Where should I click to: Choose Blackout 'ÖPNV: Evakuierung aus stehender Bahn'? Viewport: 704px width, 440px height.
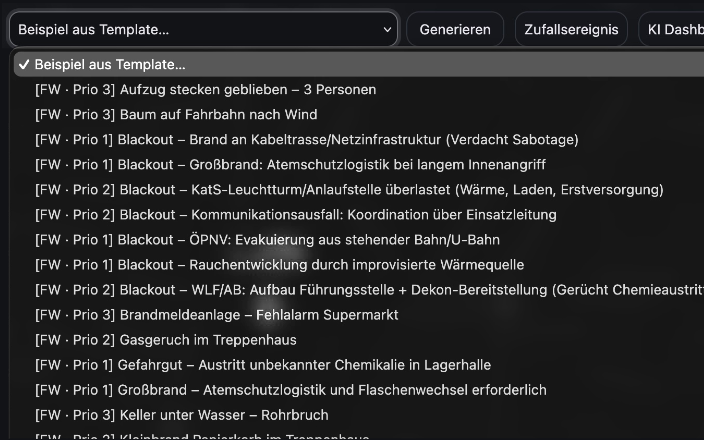pos(267,240)
